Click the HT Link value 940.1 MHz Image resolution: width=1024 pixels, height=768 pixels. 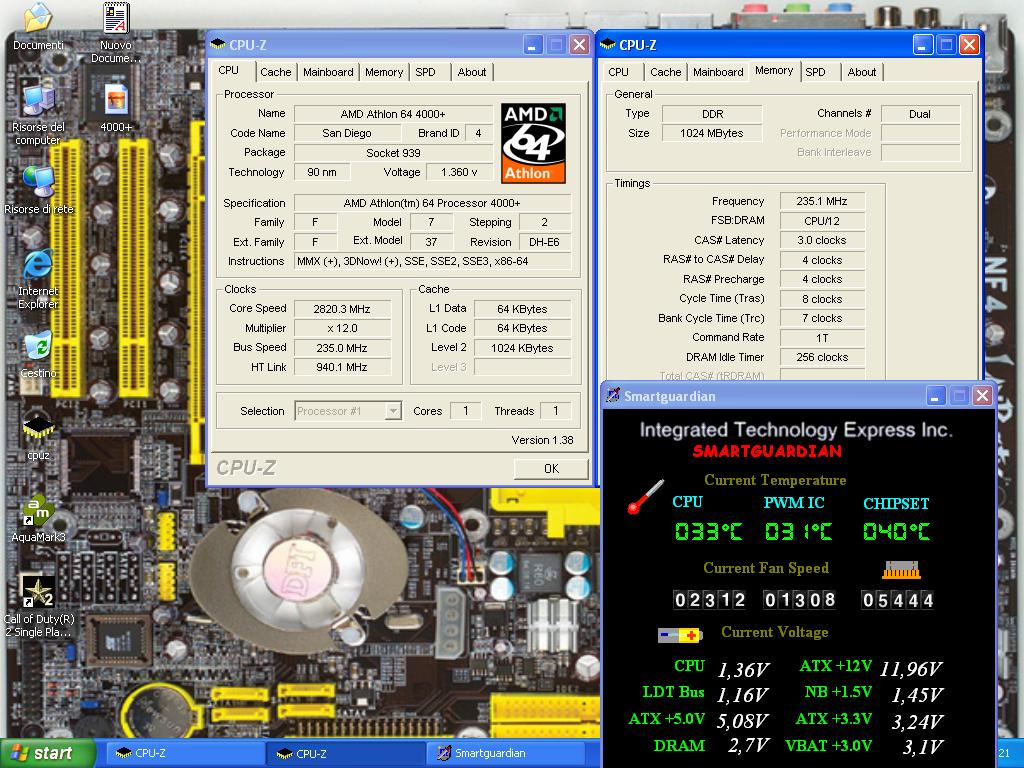pyautogui.click(x=342, y=367)
